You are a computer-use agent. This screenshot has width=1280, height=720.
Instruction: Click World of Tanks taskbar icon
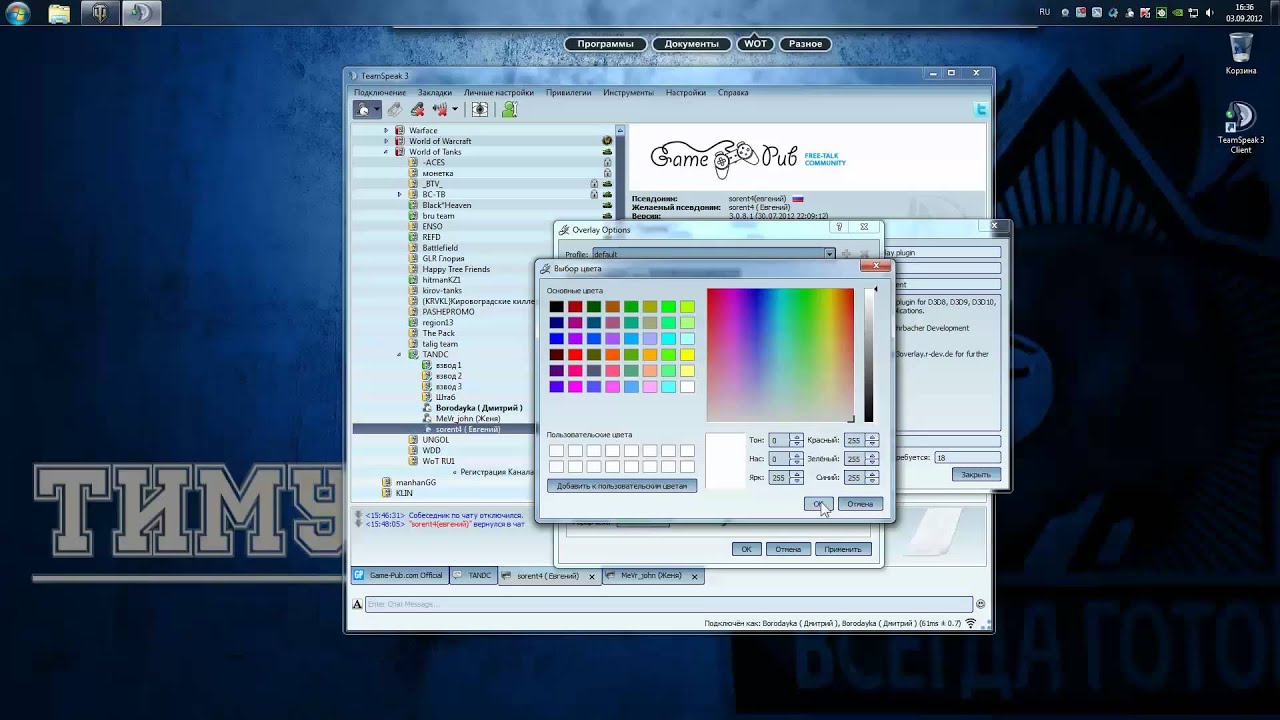(100, 13)
